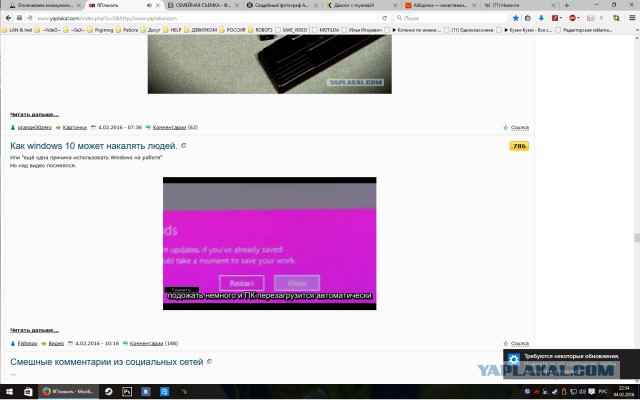Open the ~VideO~ bookmarks folder
640x400 pixels.
coord(47,30)
